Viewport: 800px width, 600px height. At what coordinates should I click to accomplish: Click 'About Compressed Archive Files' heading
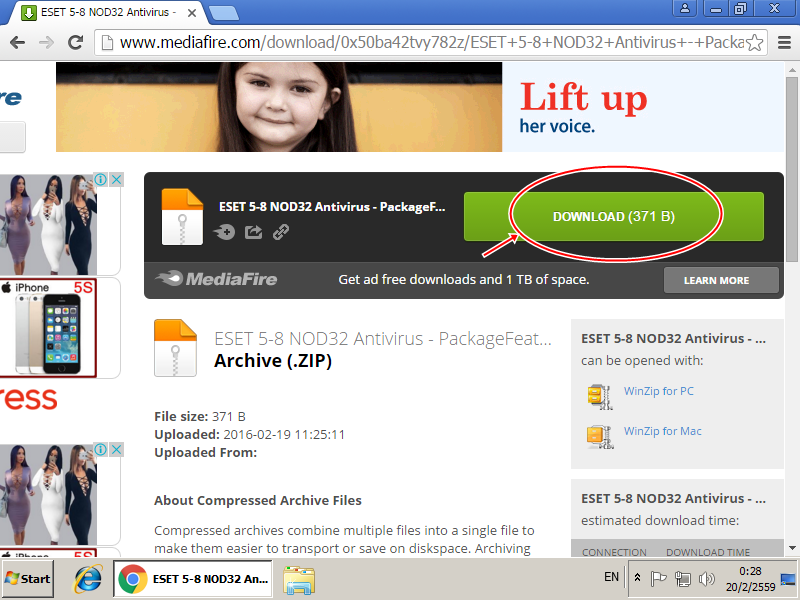coord(258,501)
